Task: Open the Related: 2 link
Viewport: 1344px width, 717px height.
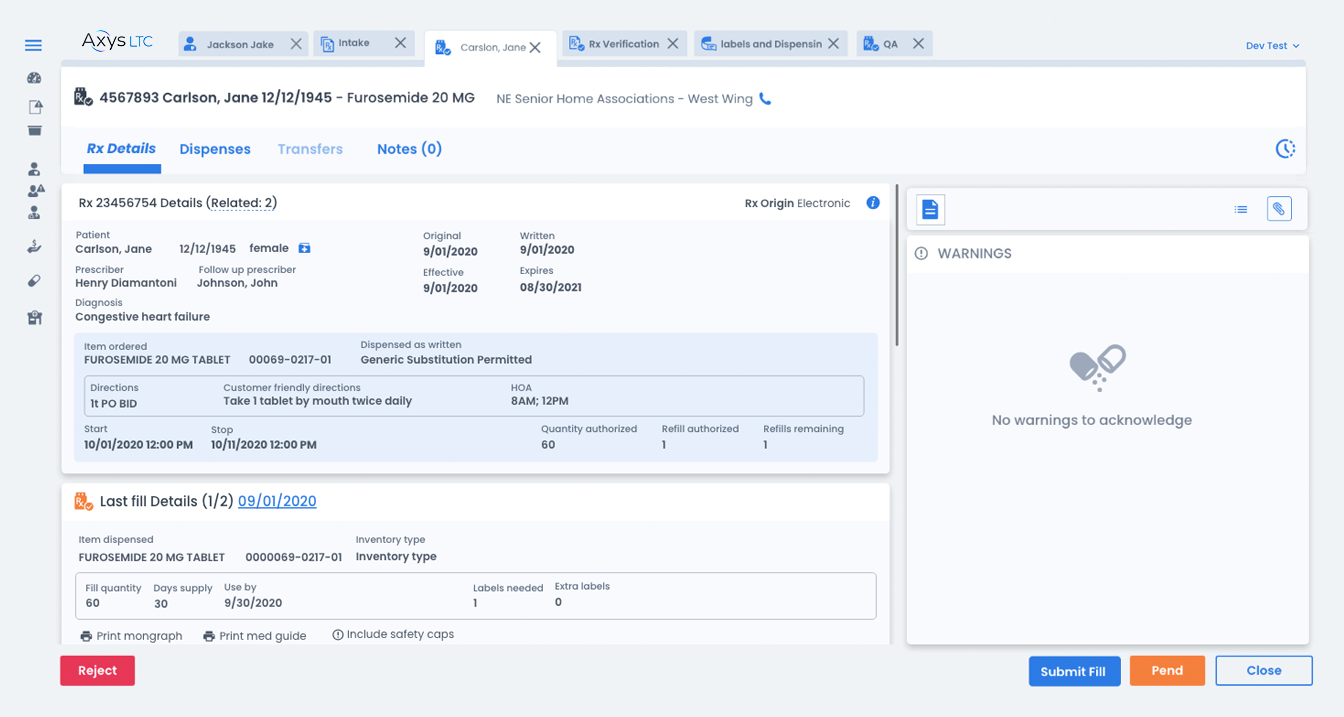Action: click(x=241, y=203)
